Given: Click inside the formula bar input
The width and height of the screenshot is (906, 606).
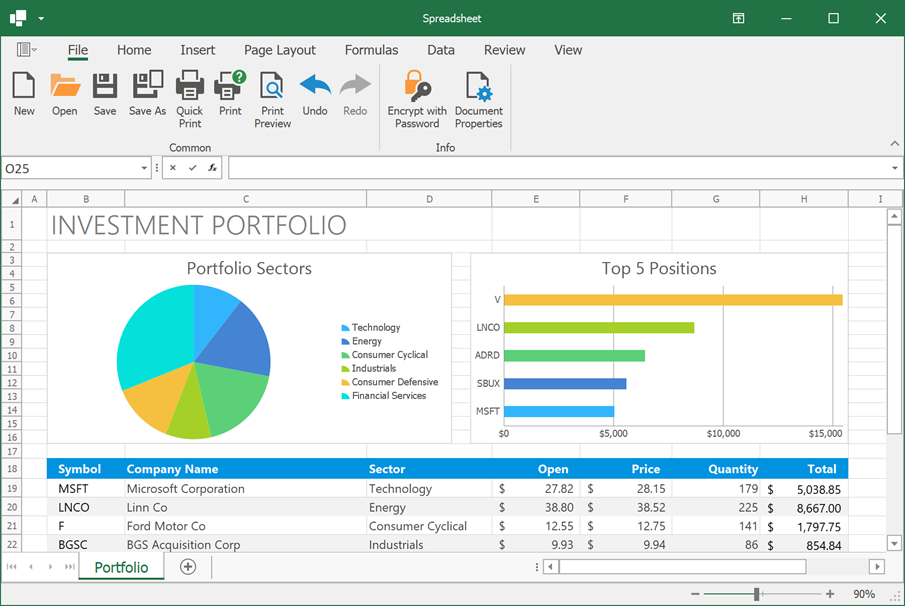Looking at the screenshot, I should tap(558, 168).
